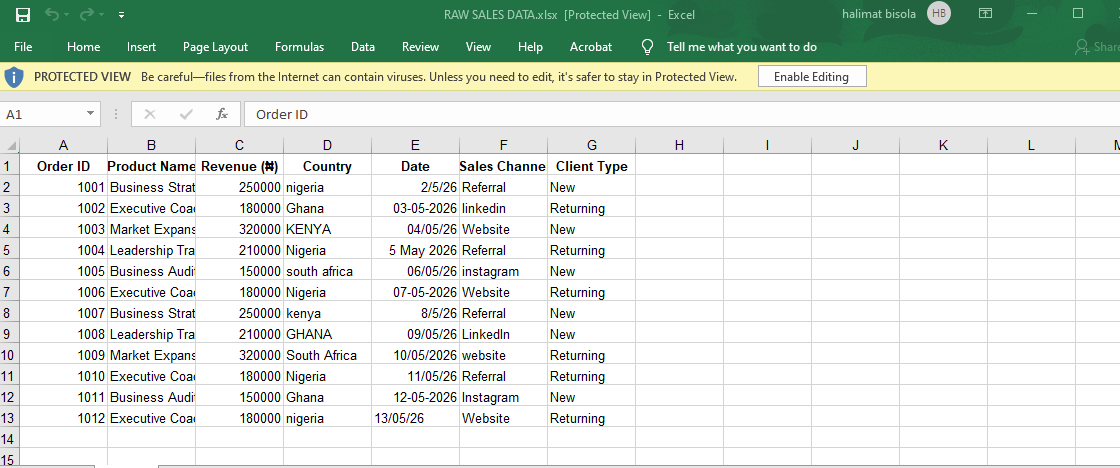Click cell with Order ID 1008
Image resolution: width=1120 pixels, height=468 pixels.
[64, 334]
